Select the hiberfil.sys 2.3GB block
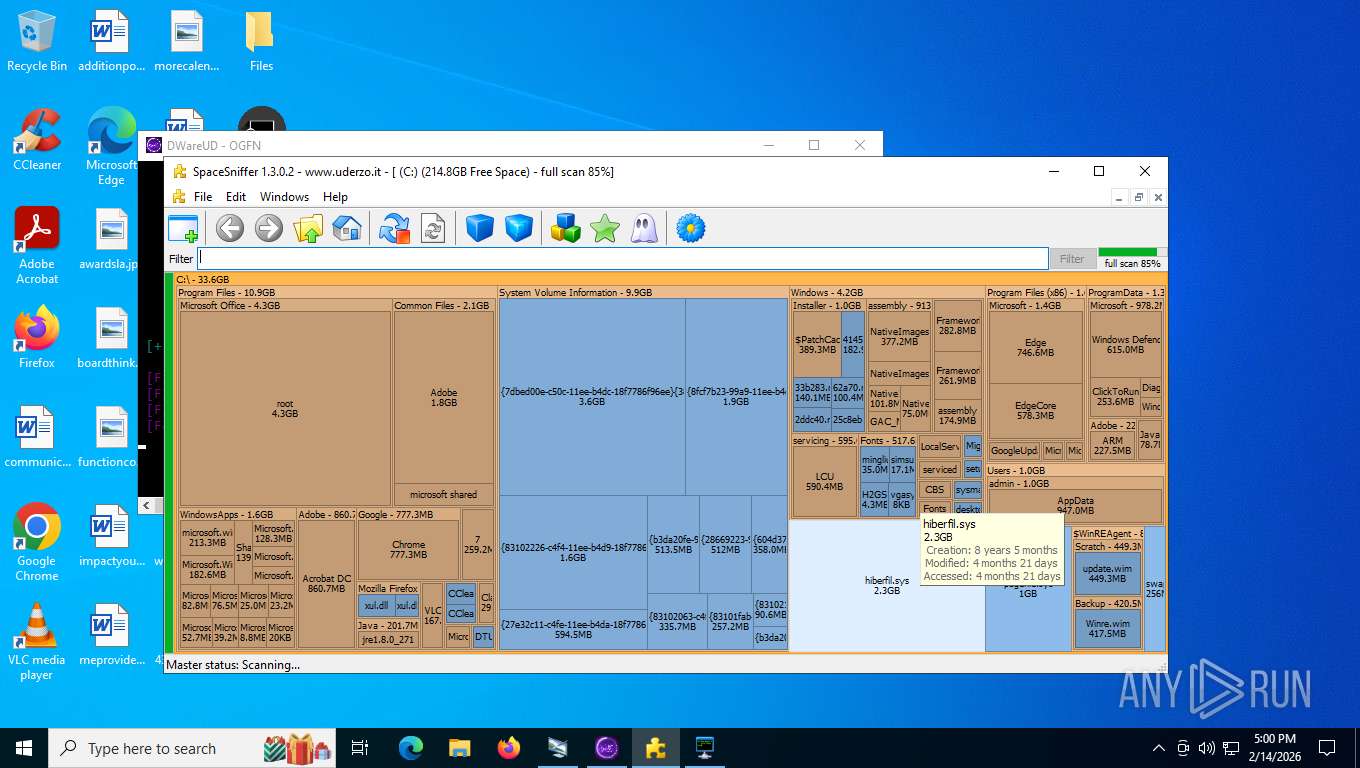The height and width of the screenshot is (768, 1360). tap(887, 586)
